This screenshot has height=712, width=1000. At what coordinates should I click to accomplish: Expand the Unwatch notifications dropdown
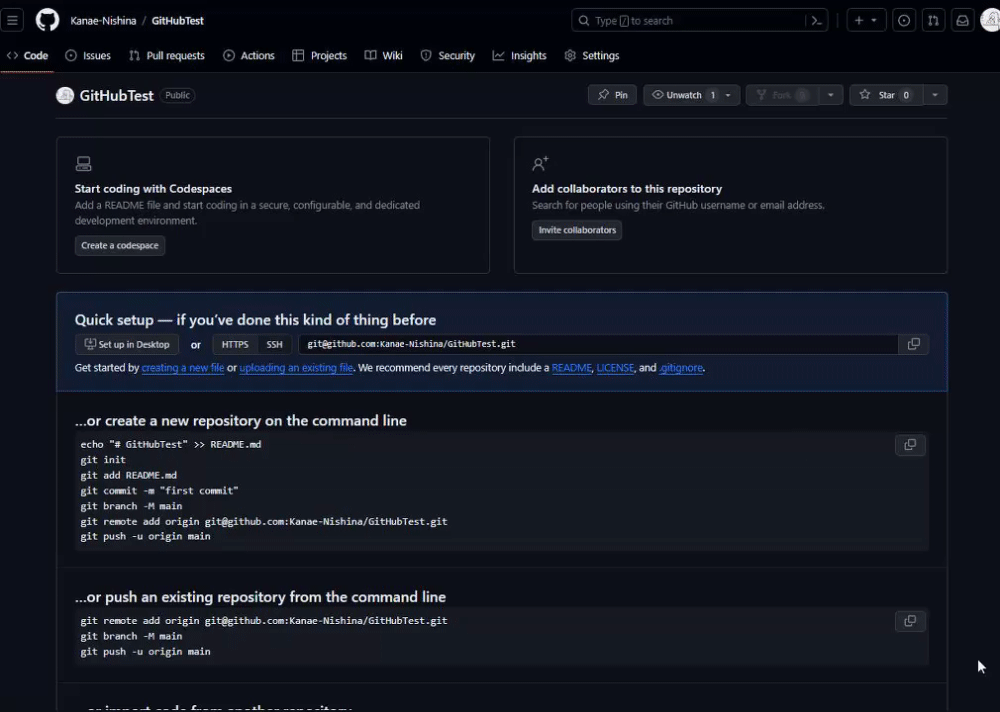tap(728, 95)
